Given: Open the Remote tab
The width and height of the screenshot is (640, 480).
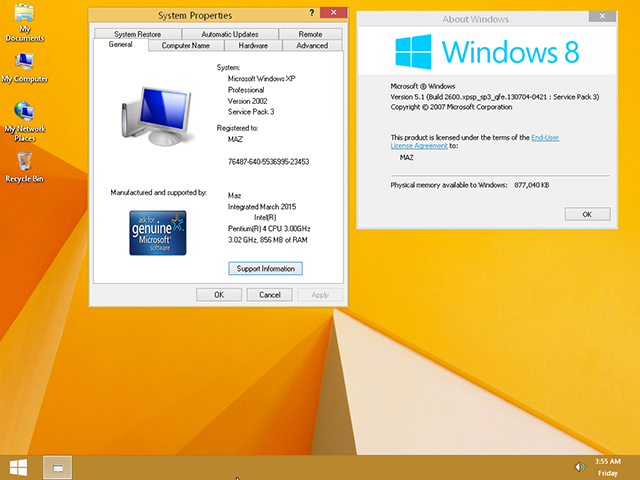Looking at the screenshot, I should pyautogui.click(x=310, y=34).
